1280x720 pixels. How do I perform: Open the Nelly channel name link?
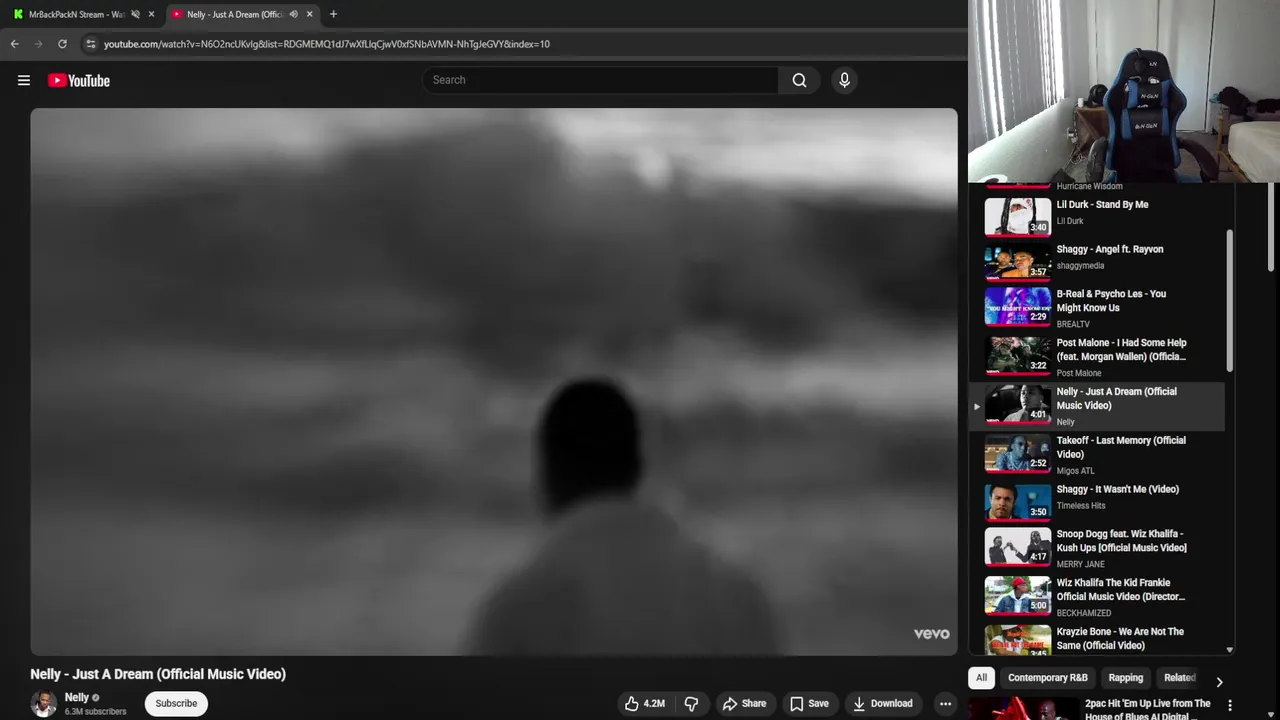pos(77,698)
